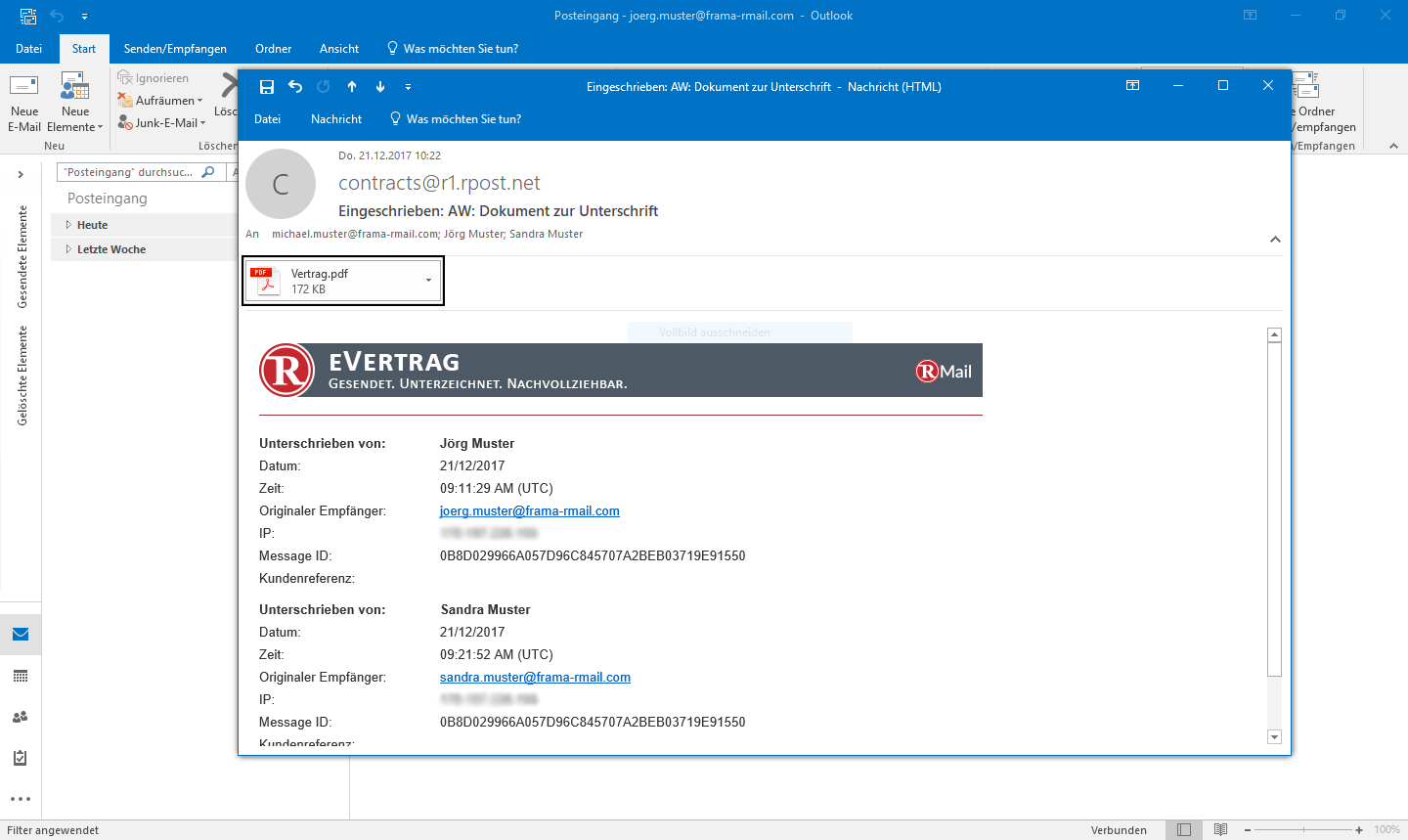
Task: Click recipient michael.muster@frama-rmail.com
Action: 355,235
